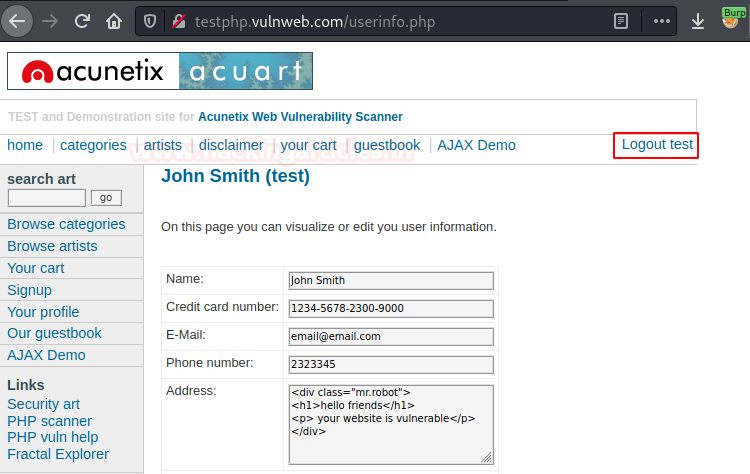The height and width of the screenshot is (474, 750).
Task: Go to the browser home icon
Action: tap(114, 21)
